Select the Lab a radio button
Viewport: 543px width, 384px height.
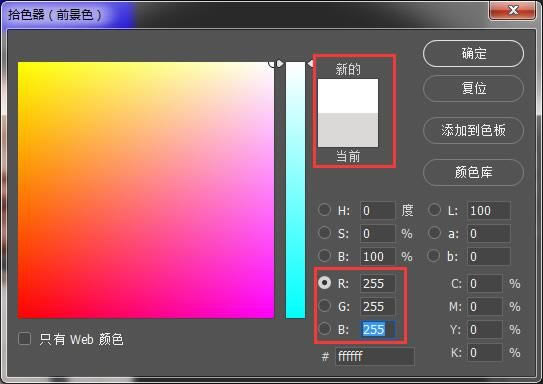tap(434, 233)
